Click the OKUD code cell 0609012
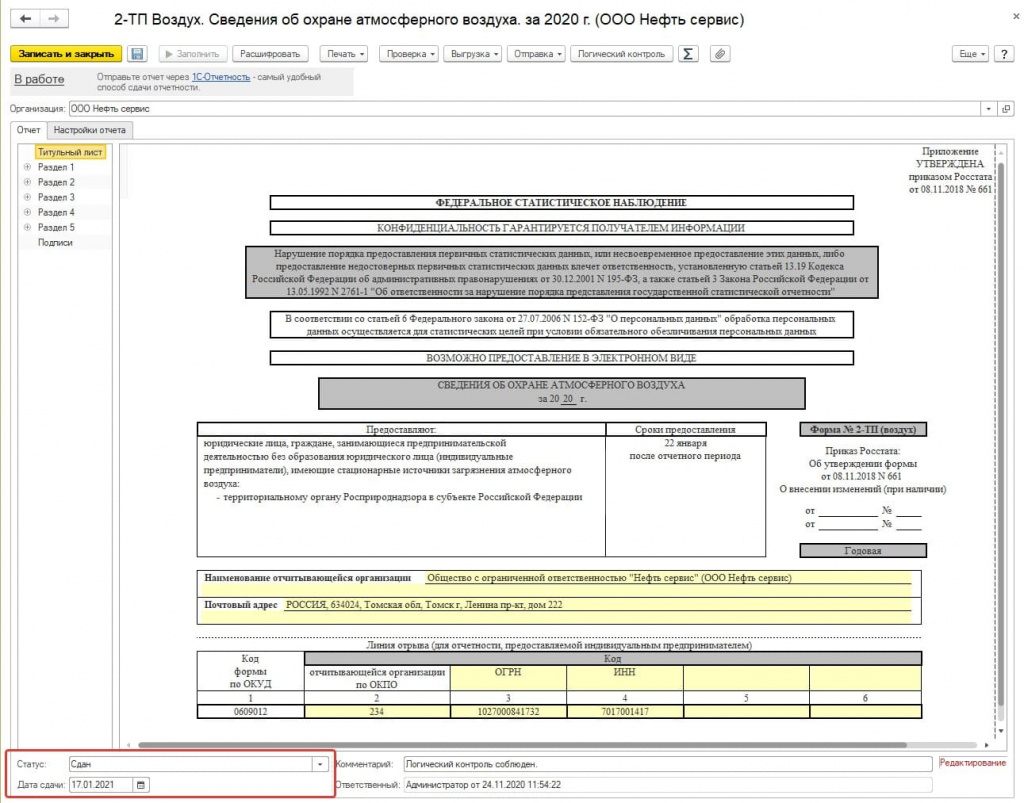Image resolution: width=1024 pixels, height=803 pixels. (250, 712)
